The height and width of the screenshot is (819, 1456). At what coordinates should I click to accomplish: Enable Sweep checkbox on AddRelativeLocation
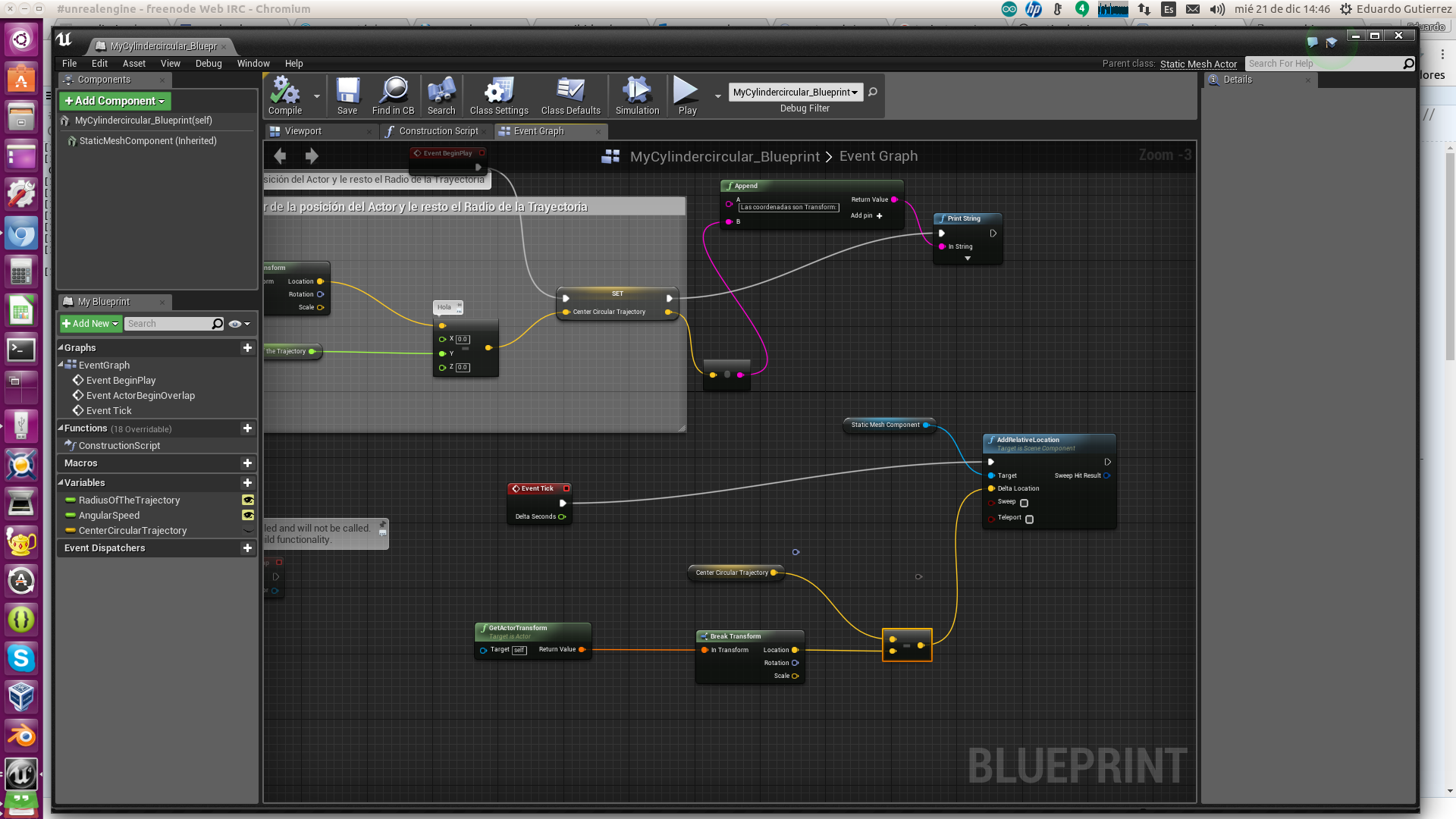1024,503
